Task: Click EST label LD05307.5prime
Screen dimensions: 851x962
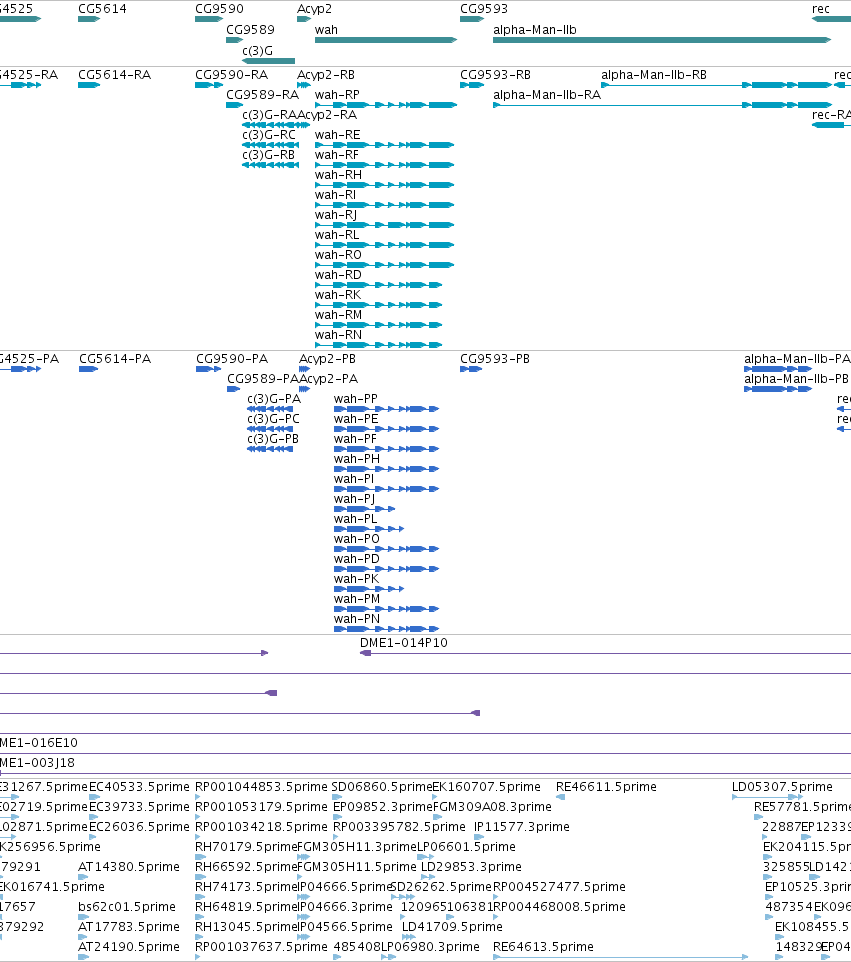Action: click(782, 787)
